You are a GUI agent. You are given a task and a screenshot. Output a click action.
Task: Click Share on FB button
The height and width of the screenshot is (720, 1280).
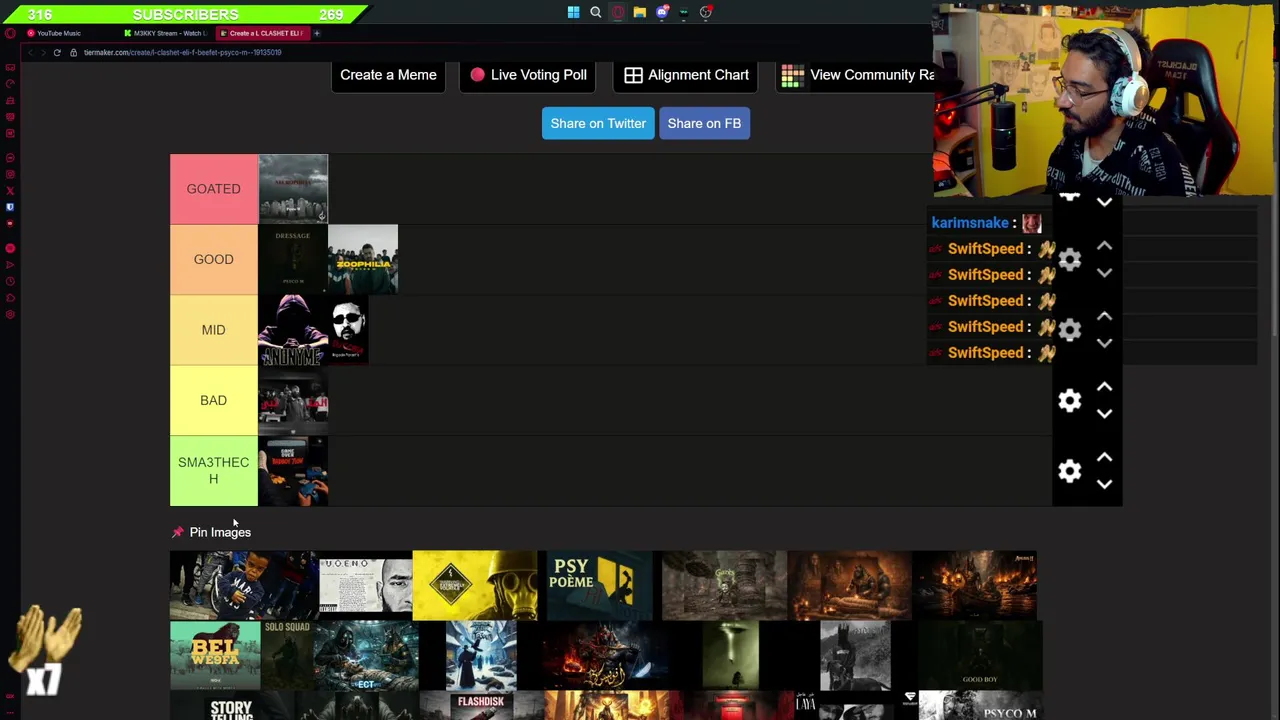(704, 123)
